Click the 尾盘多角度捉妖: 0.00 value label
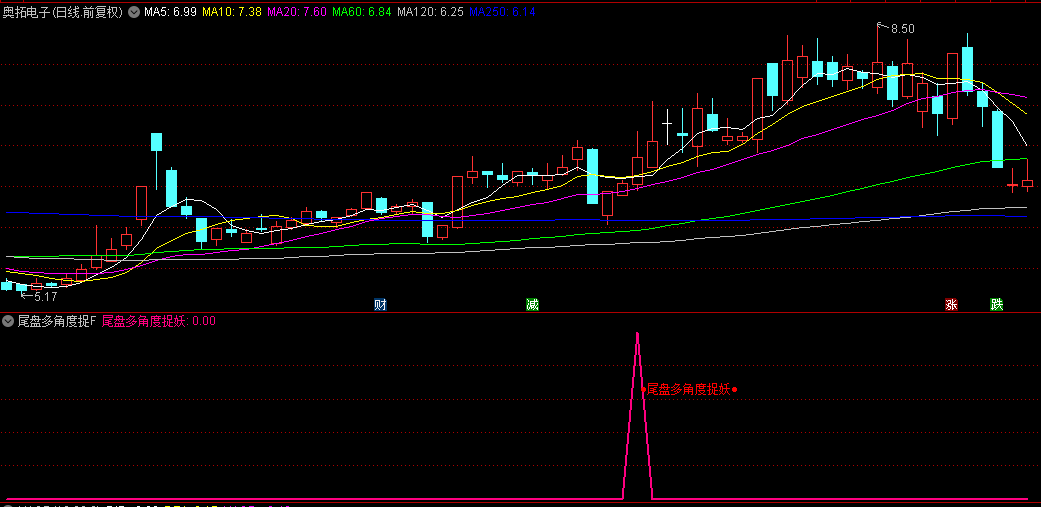This screenshot has height=507, width=1041. coord(158,321)
